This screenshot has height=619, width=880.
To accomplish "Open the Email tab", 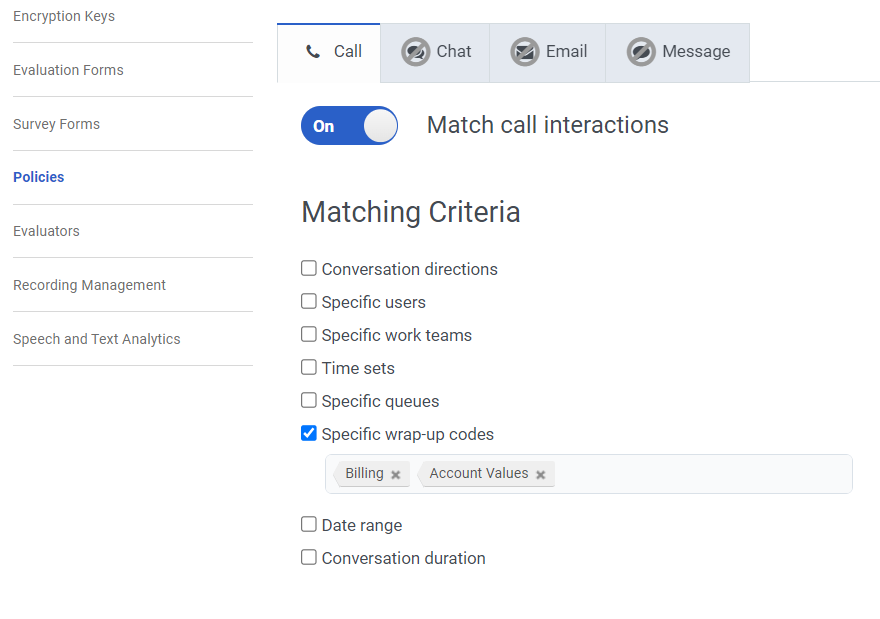I will click(549, 52).
